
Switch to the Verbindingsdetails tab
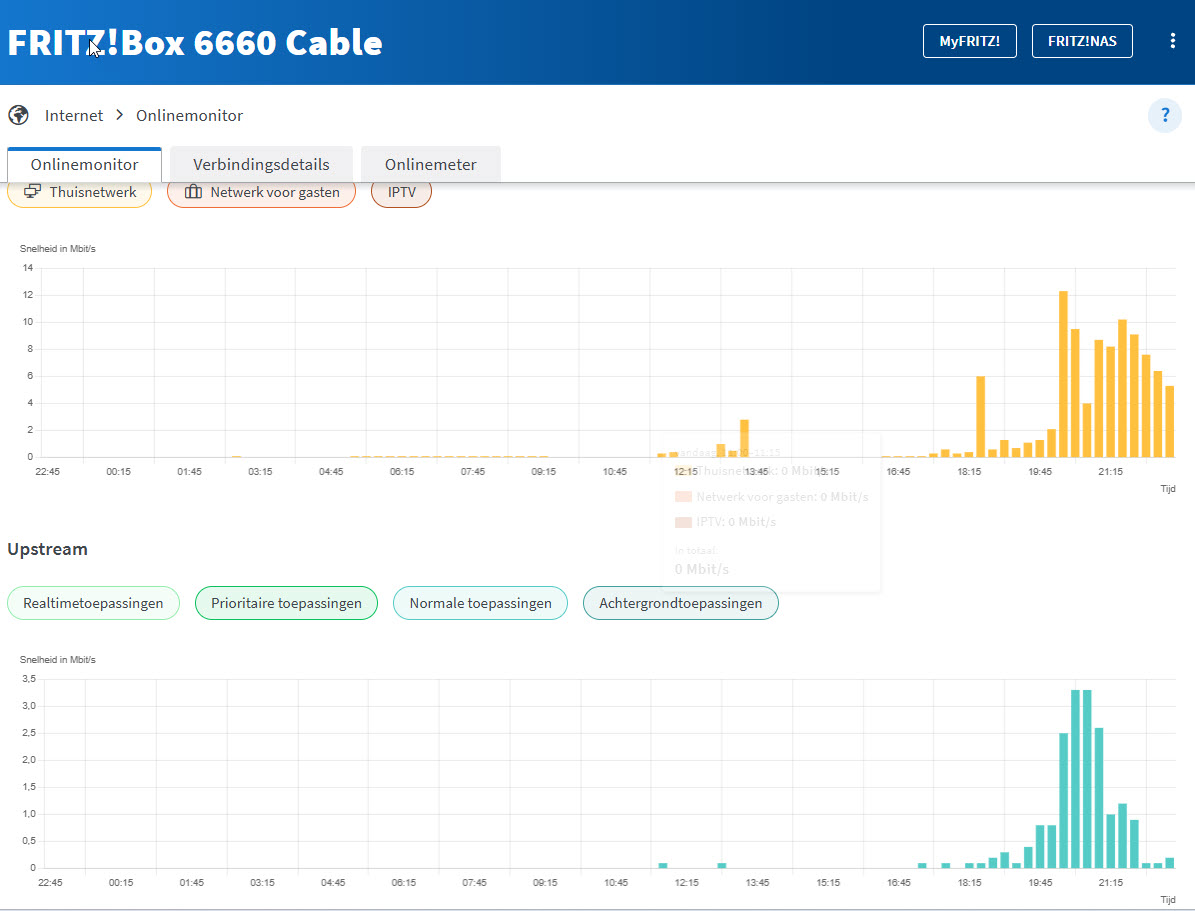pos(261,165)
